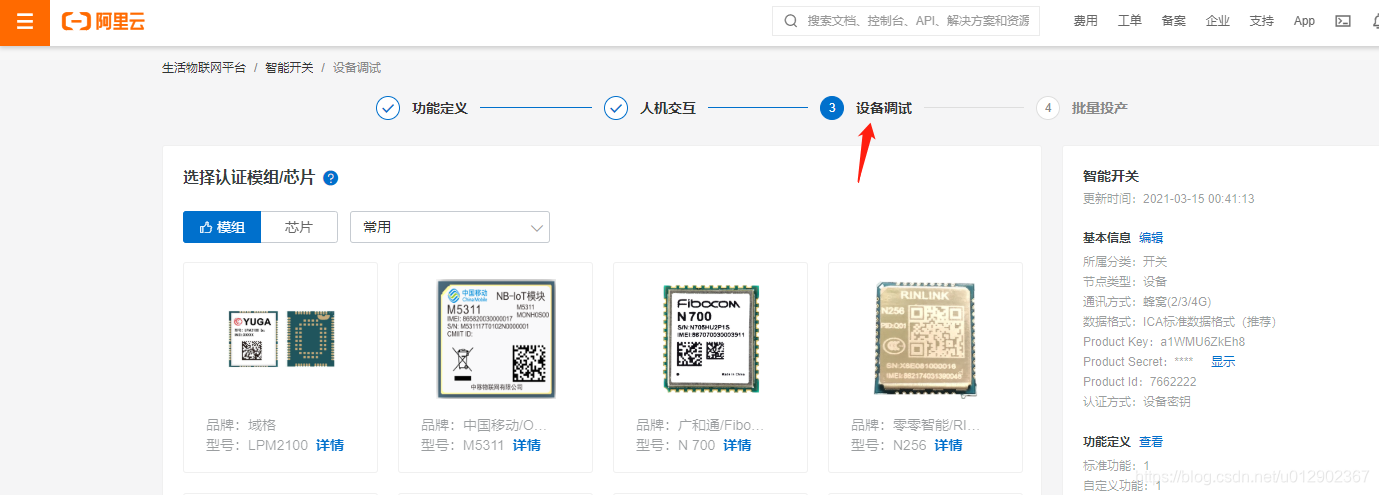Click the 更新时间 timestamp text
1379x495 pixels.
point(1168,198)
